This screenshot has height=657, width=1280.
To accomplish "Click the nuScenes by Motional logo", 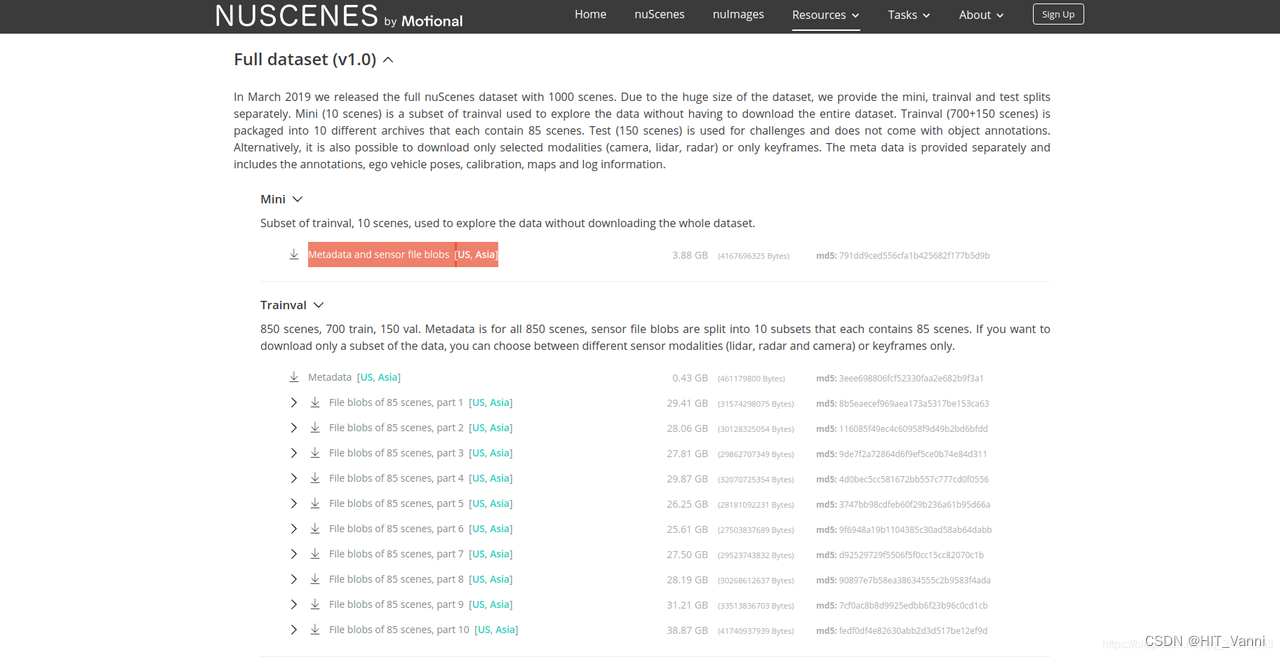I will [x=339, y=16].
